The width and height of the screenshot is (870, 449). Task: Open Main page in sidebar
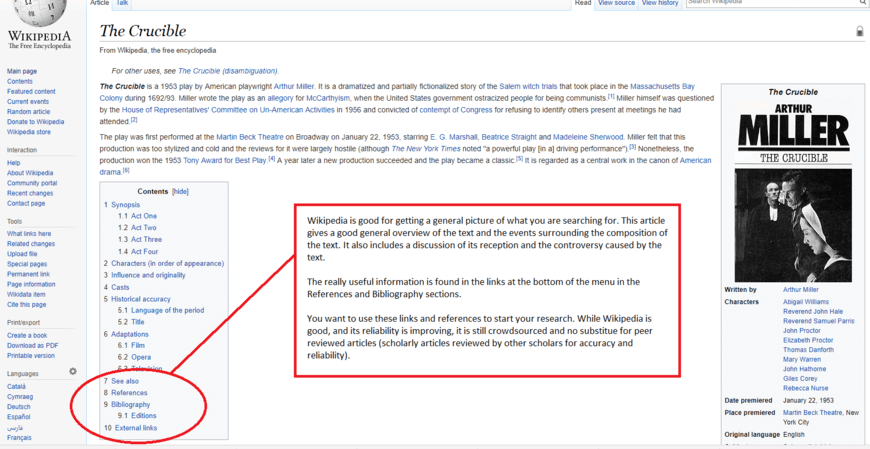[22, 72]
